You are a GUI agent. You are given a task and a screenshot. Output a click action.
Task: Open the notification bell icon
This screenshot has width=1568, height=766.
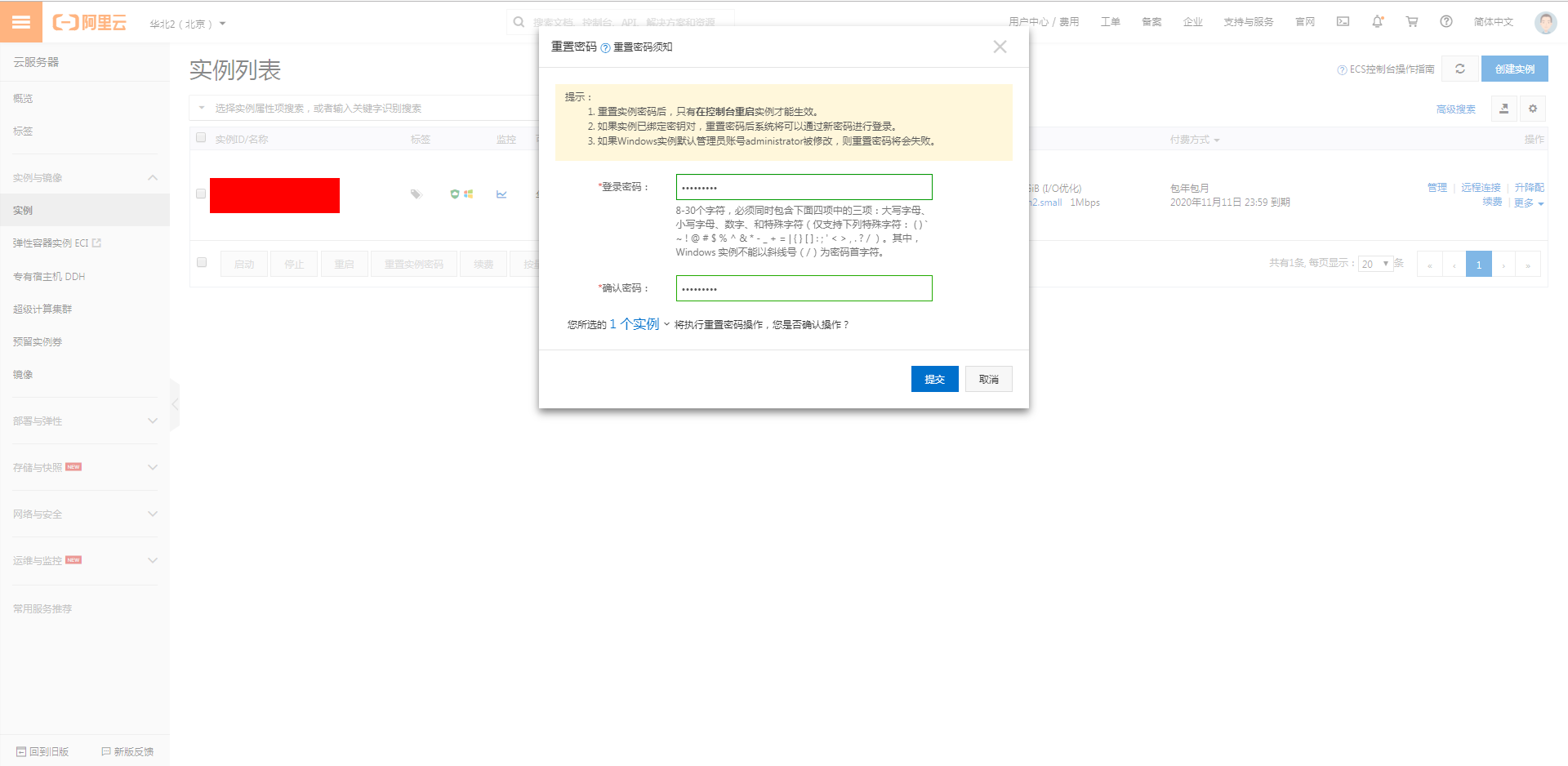tap(1378, 21)
